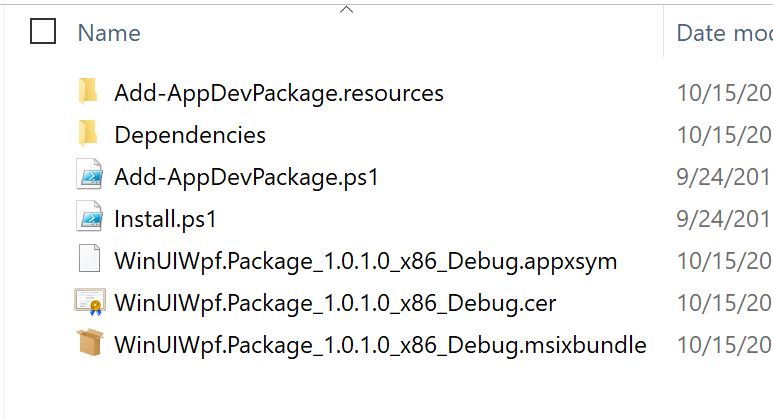Screen dimensions: 773x419
Task: Click the Dependencies folder icon
Action: tap(89, 135)
